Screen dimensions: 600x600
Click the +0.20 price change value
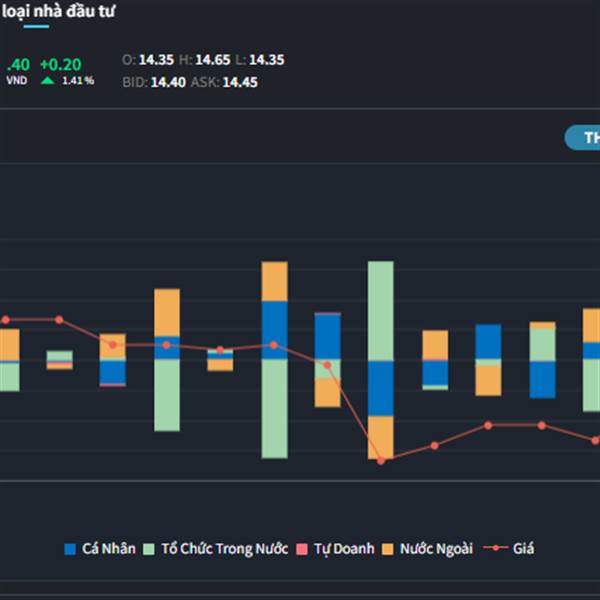coord(60,64)
